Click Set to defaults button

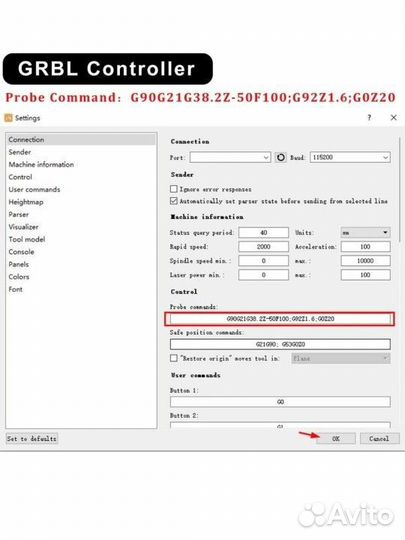(x=32, y=438)
